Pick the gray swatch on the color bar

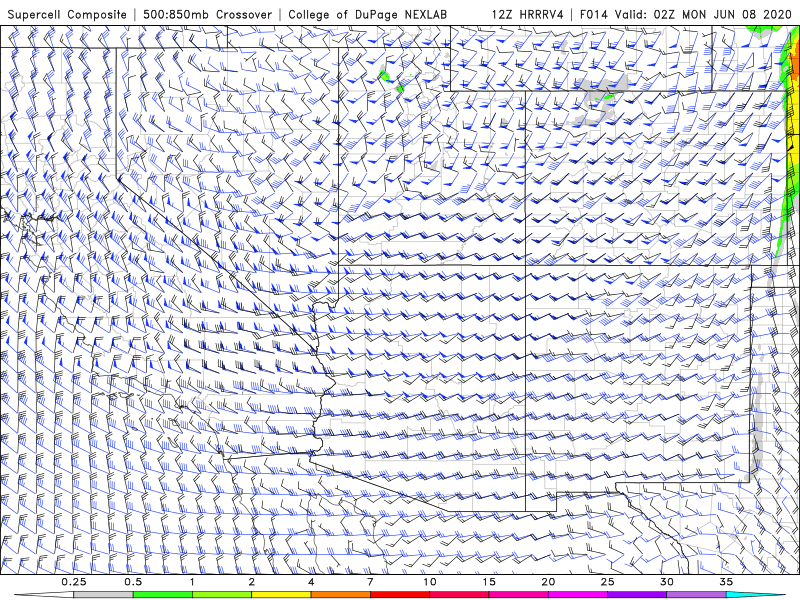pyautogui.click(x=104, y=595)
